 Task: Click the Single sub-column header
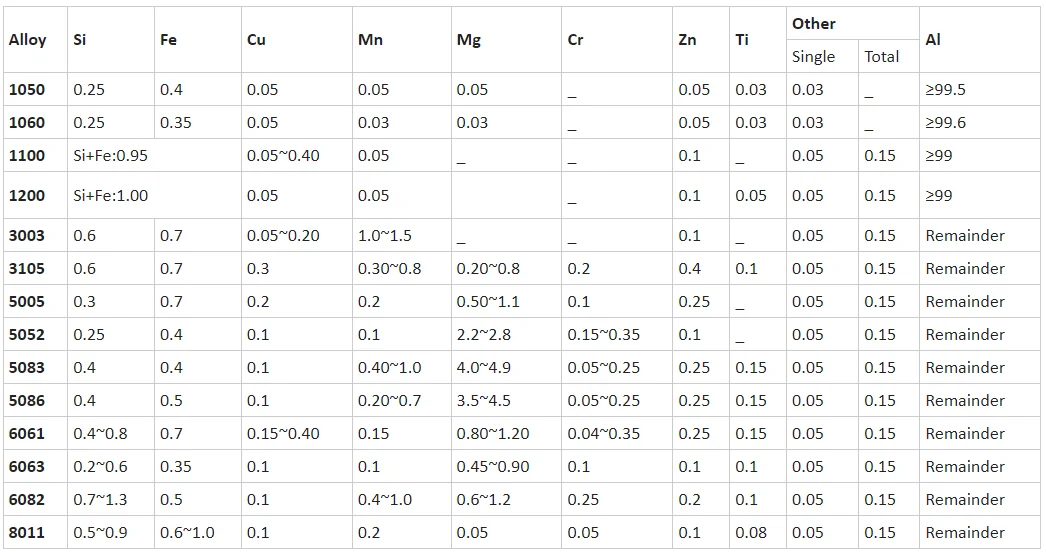(x=813, y=57)
